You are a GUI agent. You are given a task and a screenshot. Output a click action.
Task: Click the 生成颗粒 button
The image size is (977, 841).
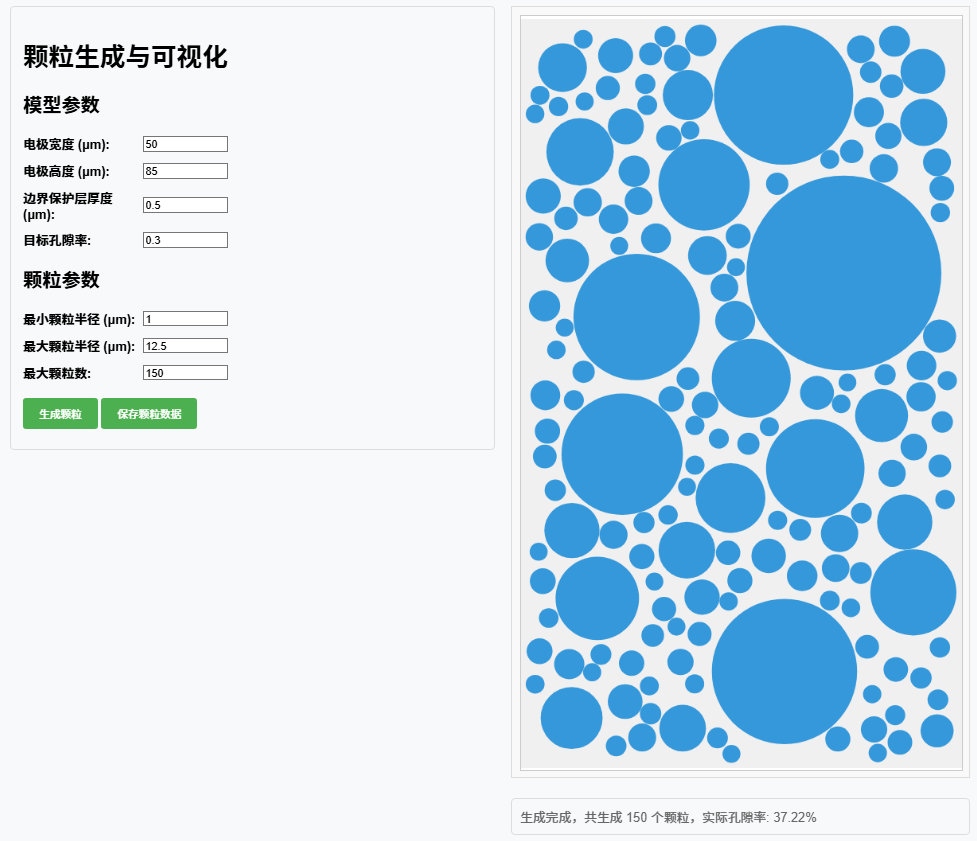60,414
